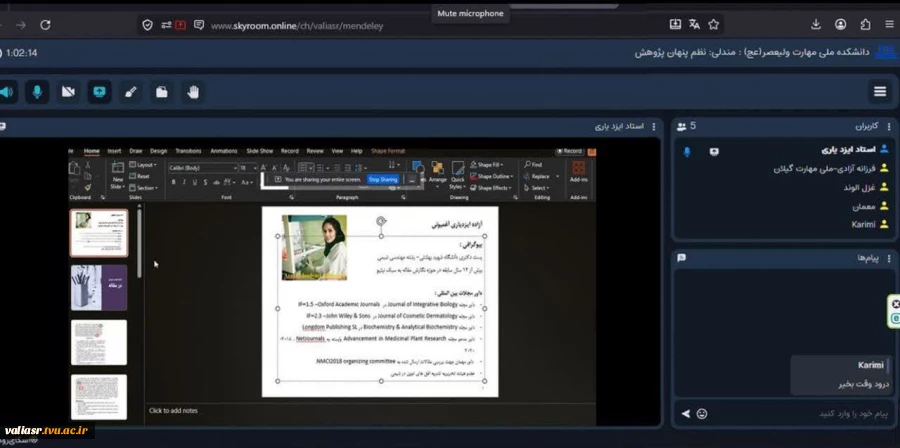Click the skyroom.online URL address field
The width and height of the screenshot is (900, 448).
click(x=297, y=26)
